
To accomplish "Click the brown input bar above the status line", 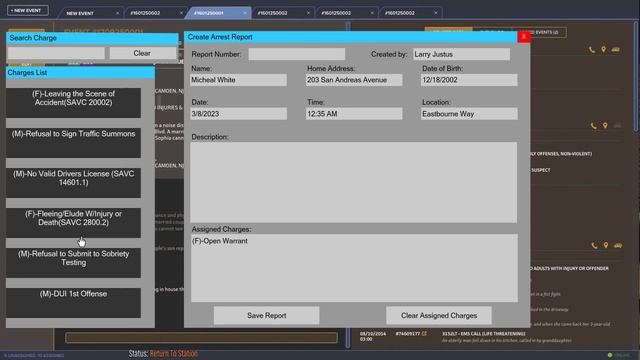I will (201, 338).
